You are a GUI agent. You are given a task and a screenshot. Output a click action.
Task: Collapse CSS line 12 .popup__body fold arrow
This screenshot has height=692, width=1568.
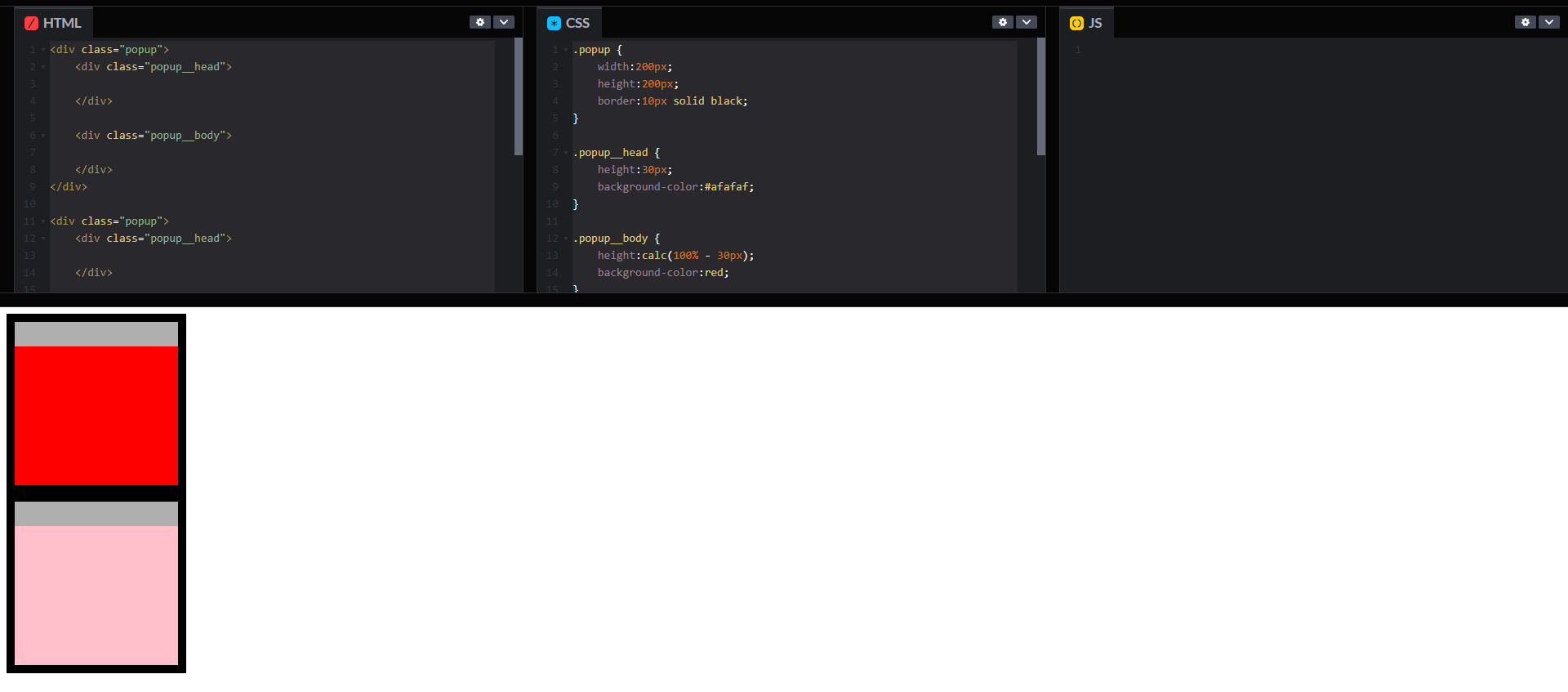566,239
